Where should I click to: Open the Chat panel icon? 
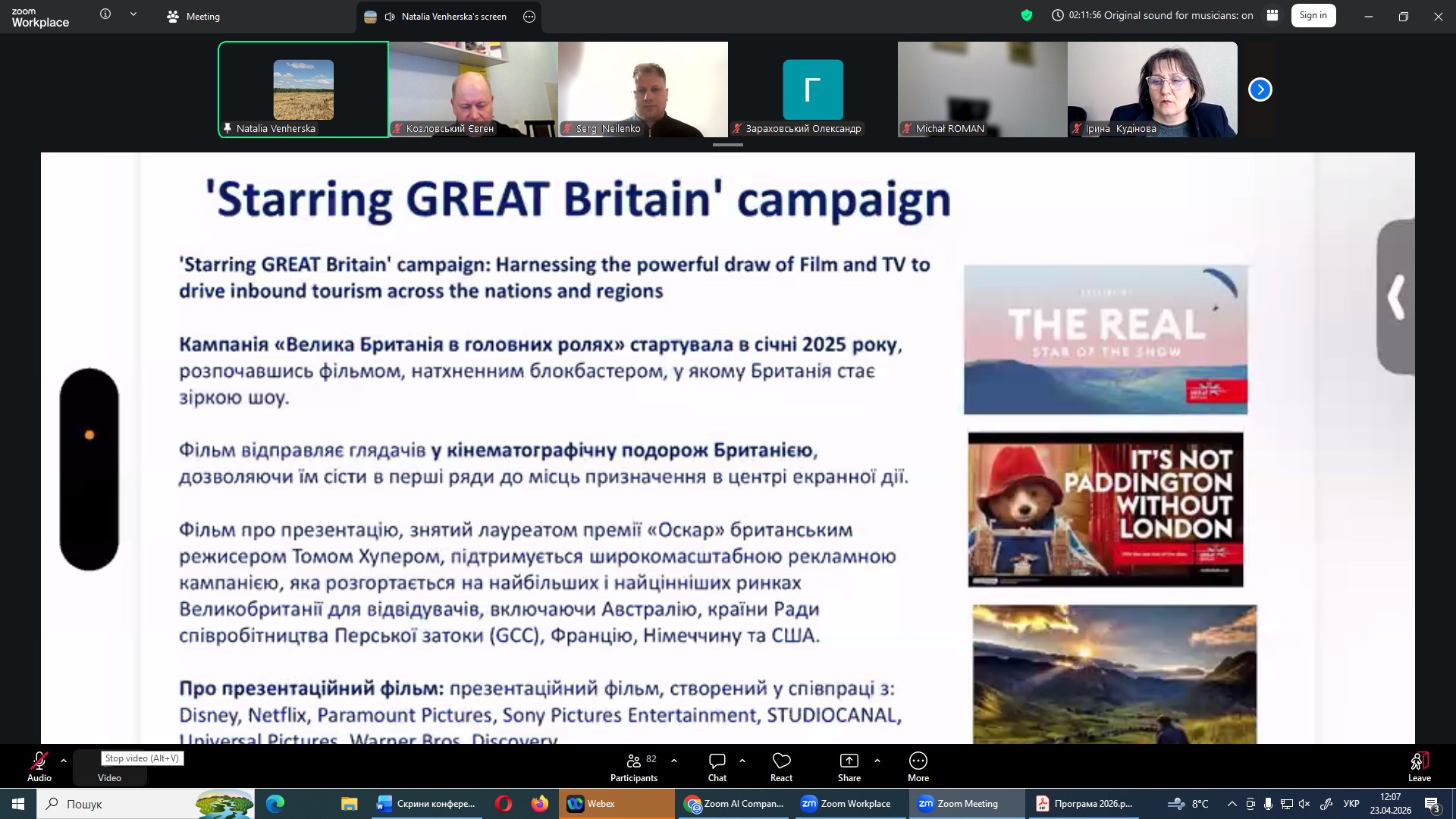(717, 761)
